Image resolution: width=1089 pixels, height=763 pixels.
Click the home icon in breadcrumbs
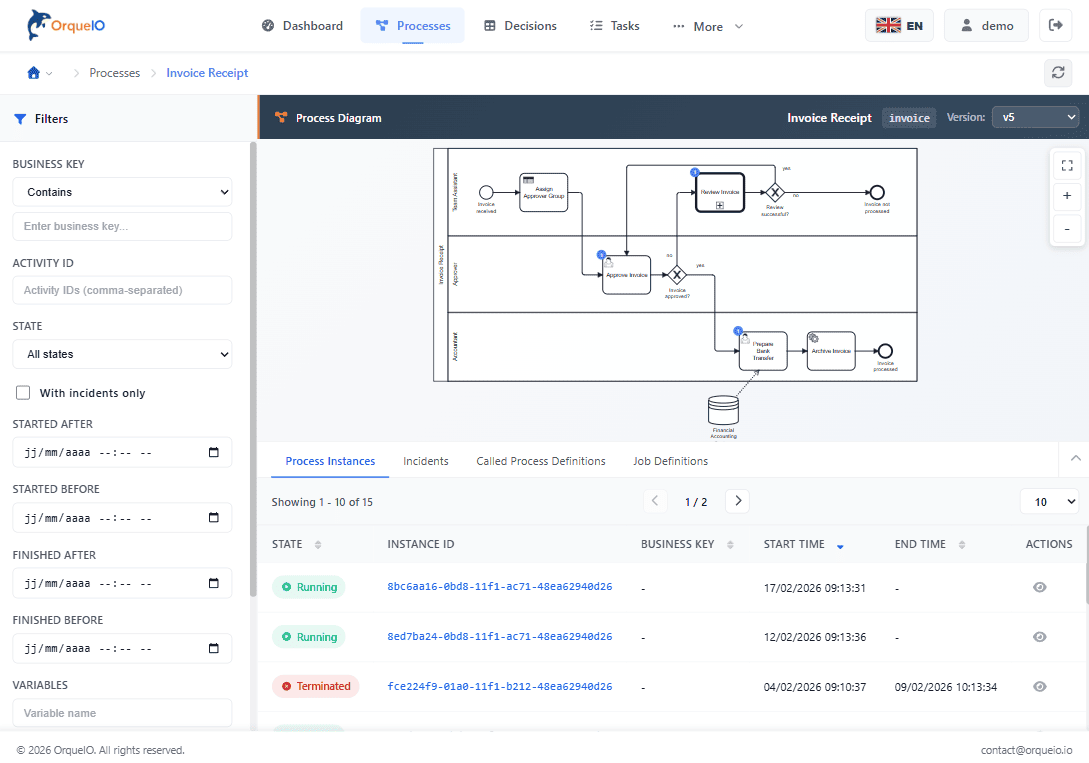pos(33,73)
